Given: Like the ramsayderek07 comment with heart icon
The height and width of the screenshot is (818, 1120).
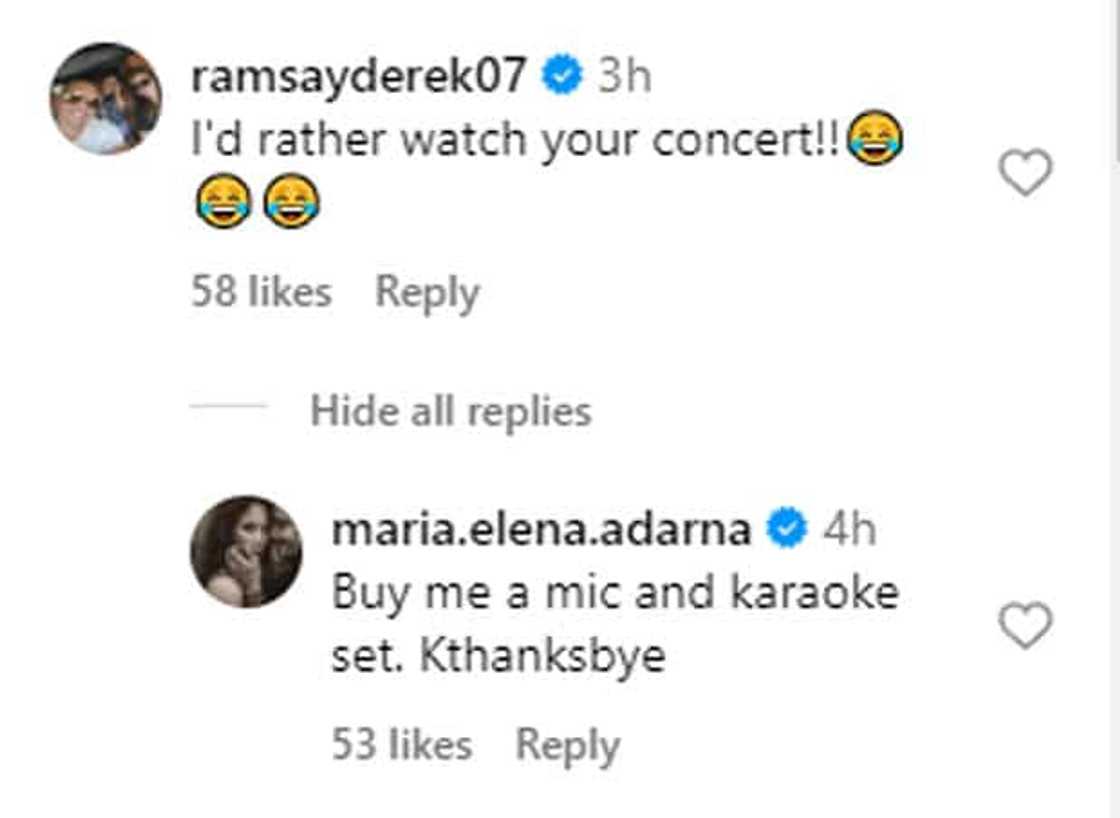Looking at the screenshot, I should (1026, 173).
